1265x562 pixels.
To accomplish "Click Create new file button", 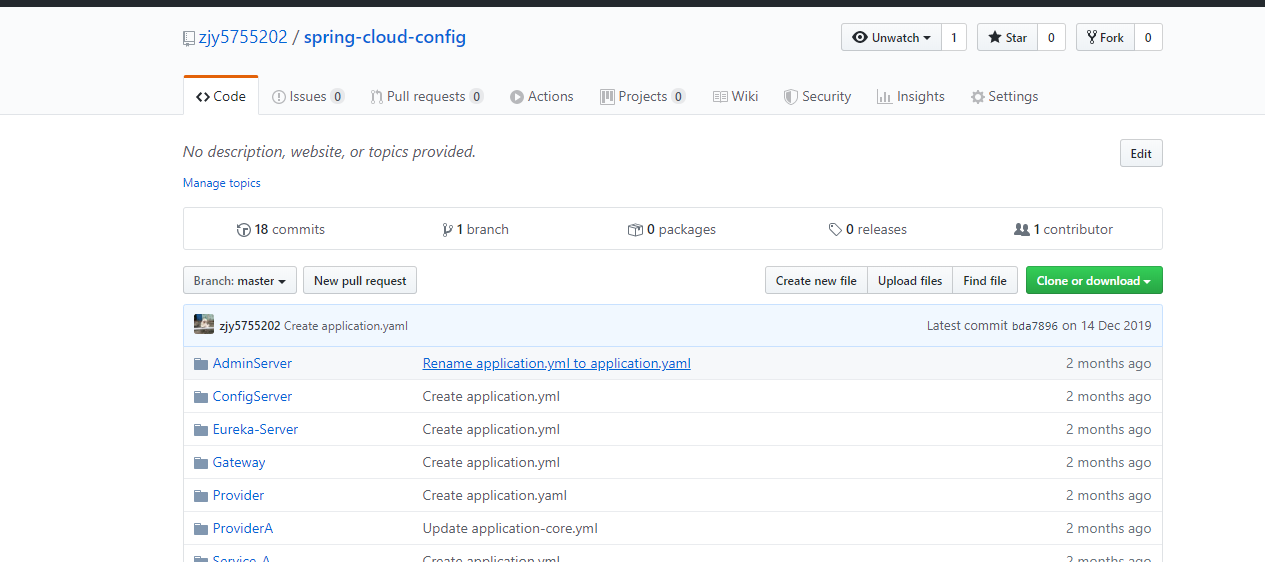I will pos(816,281).
